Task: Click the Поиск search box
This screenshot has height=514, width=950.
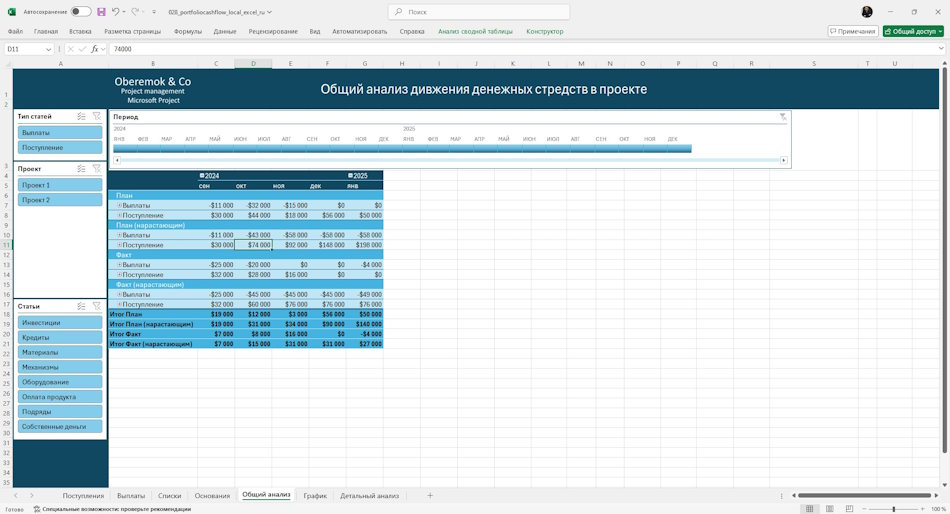Action: (x=479, y=12)
